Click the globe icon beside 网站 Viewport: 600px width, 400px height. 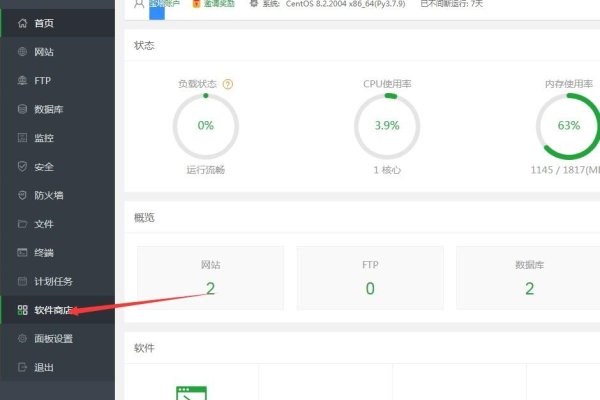tap(22, 52)
